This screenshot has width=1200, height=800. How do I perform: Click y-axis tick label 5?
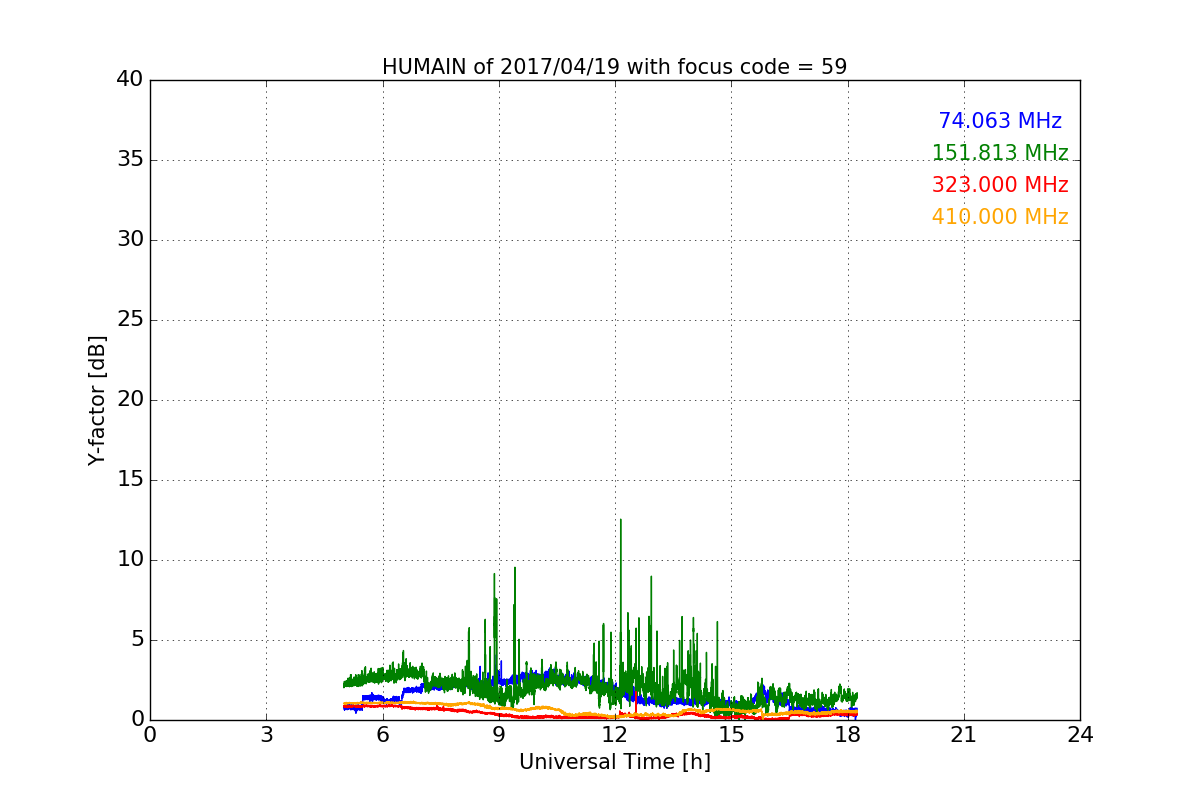(x=137, y=640)
